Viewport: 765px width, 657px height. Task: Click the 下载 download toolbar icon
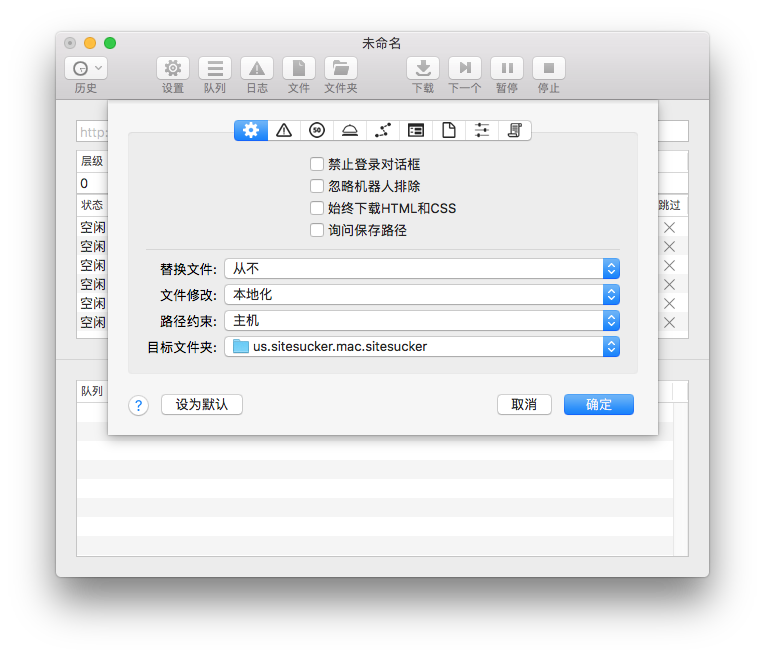pyautogui.click(x=423, y=68)
